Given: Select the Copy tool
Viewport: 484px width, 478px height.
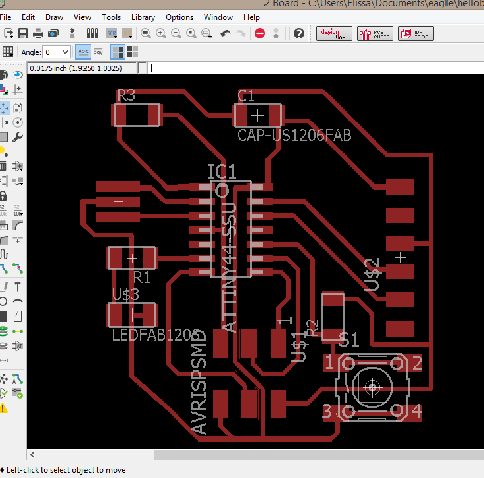Looking at the screenshot, I should [18, 108].
